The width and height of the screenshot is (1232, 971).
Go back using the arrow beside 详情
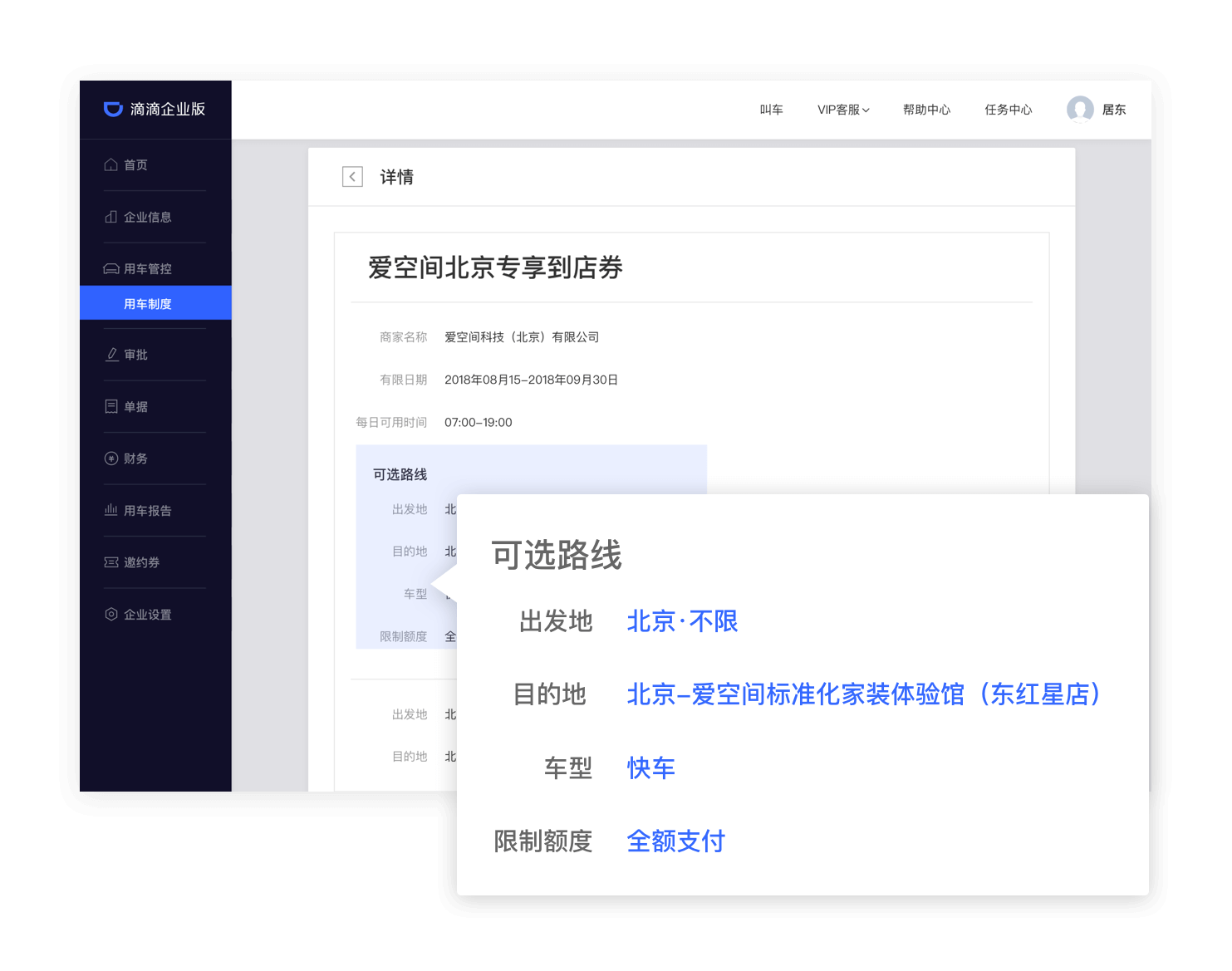[x=352, y=177]
